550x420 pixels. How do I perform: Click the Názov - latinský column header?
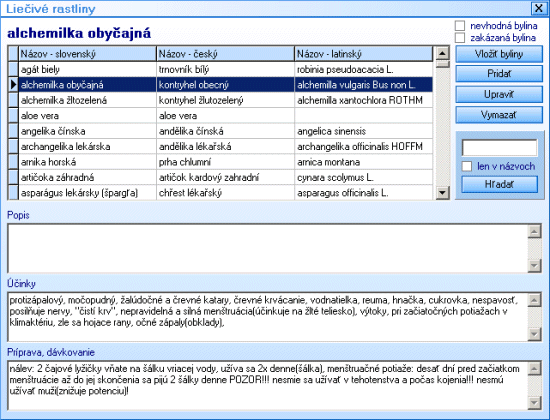(x=364, y=54)
